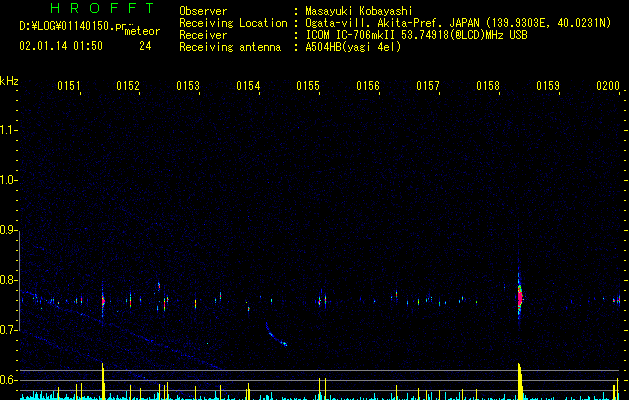629x400 pixels.
Task: Click the date stamp 02.01.14 01:50
Action: pyautogui.click(x=61, y=46)
